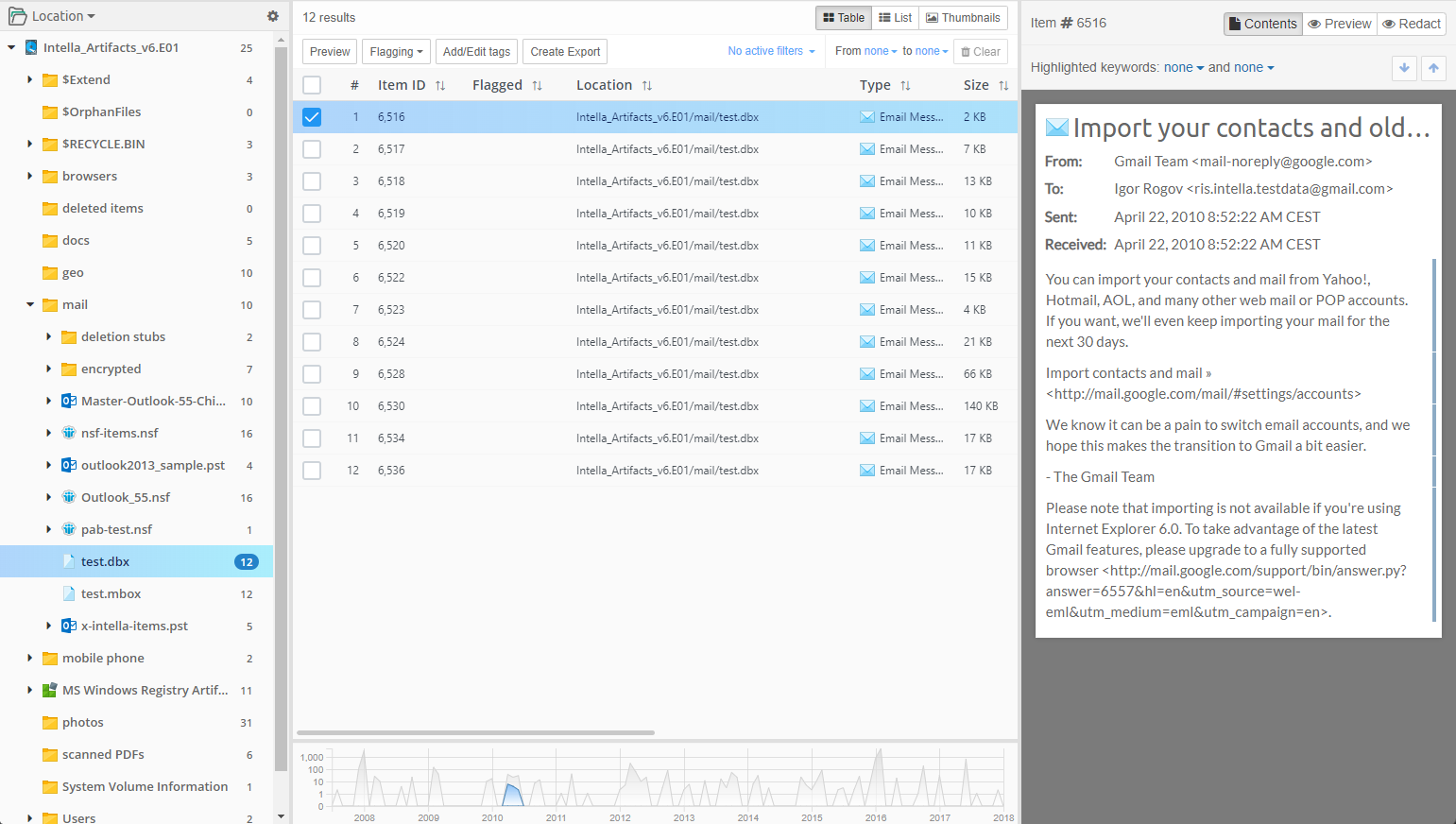Open the Location panel settings gear
1456x824 pixels.
click(x=273, y=16)
